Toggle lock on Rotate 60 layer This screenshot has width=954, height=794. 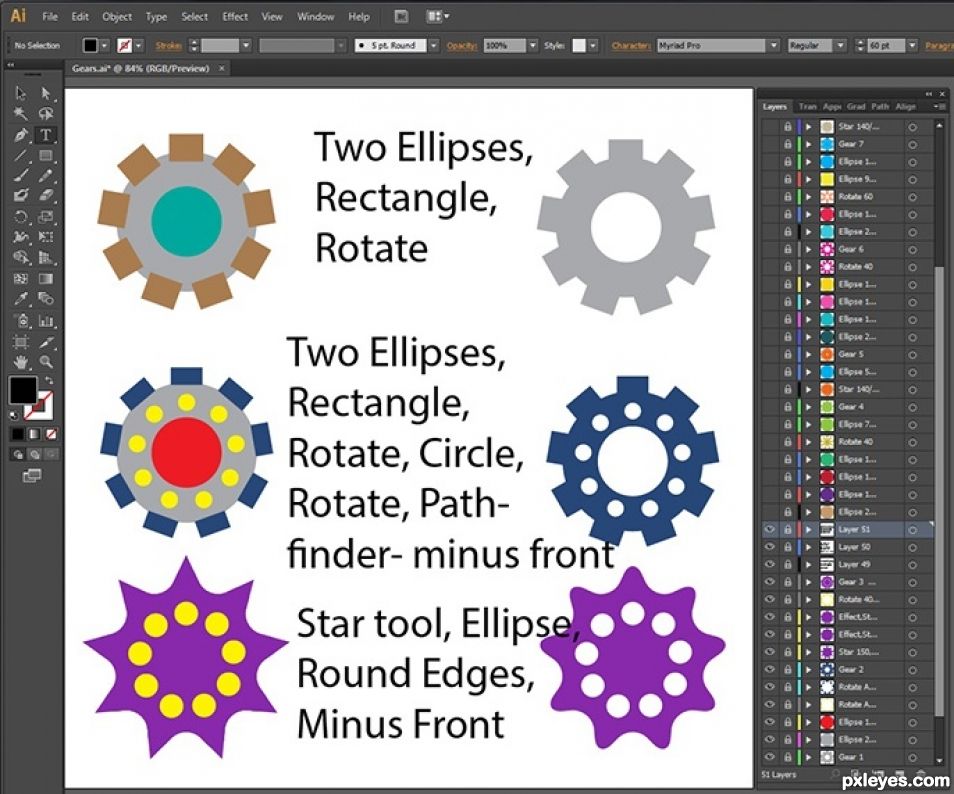tap(787, 197)
